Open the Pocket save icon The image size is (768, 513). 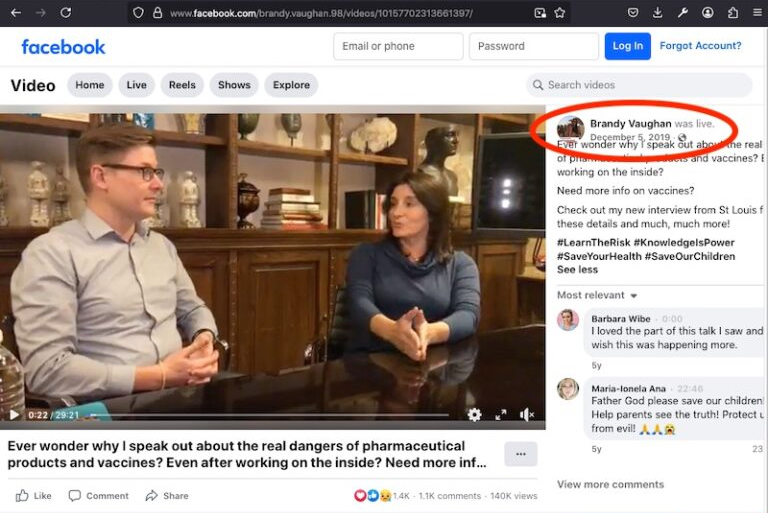633,13
